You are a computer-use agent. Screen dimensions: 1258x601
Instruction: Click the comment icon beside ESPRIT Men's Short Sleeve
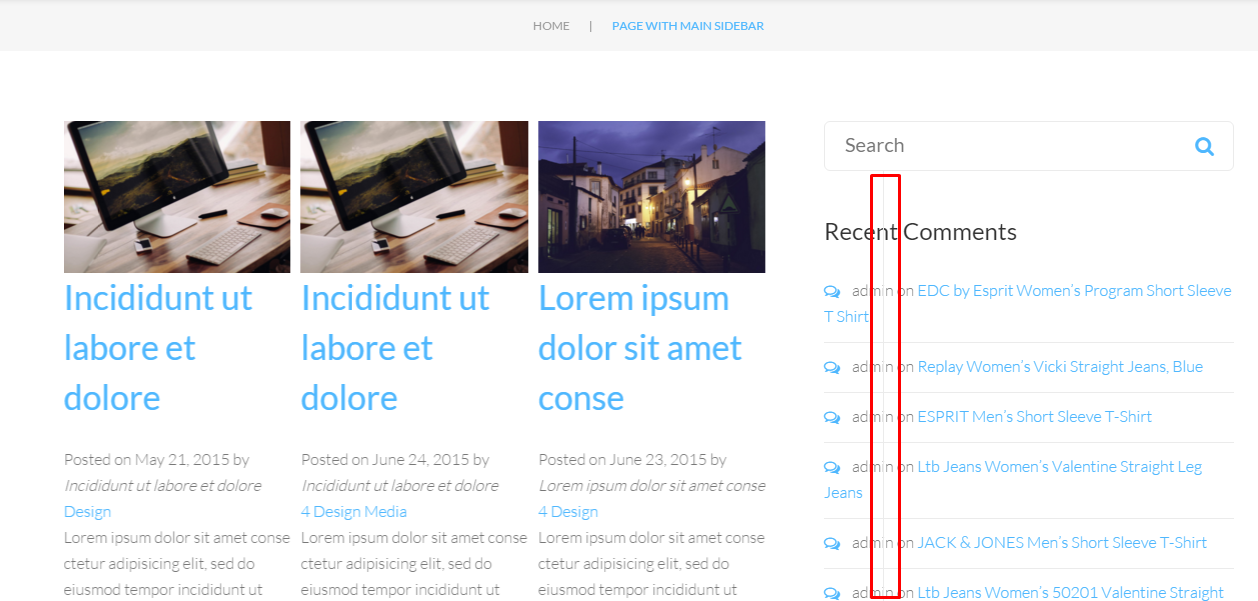coord(832,417)
